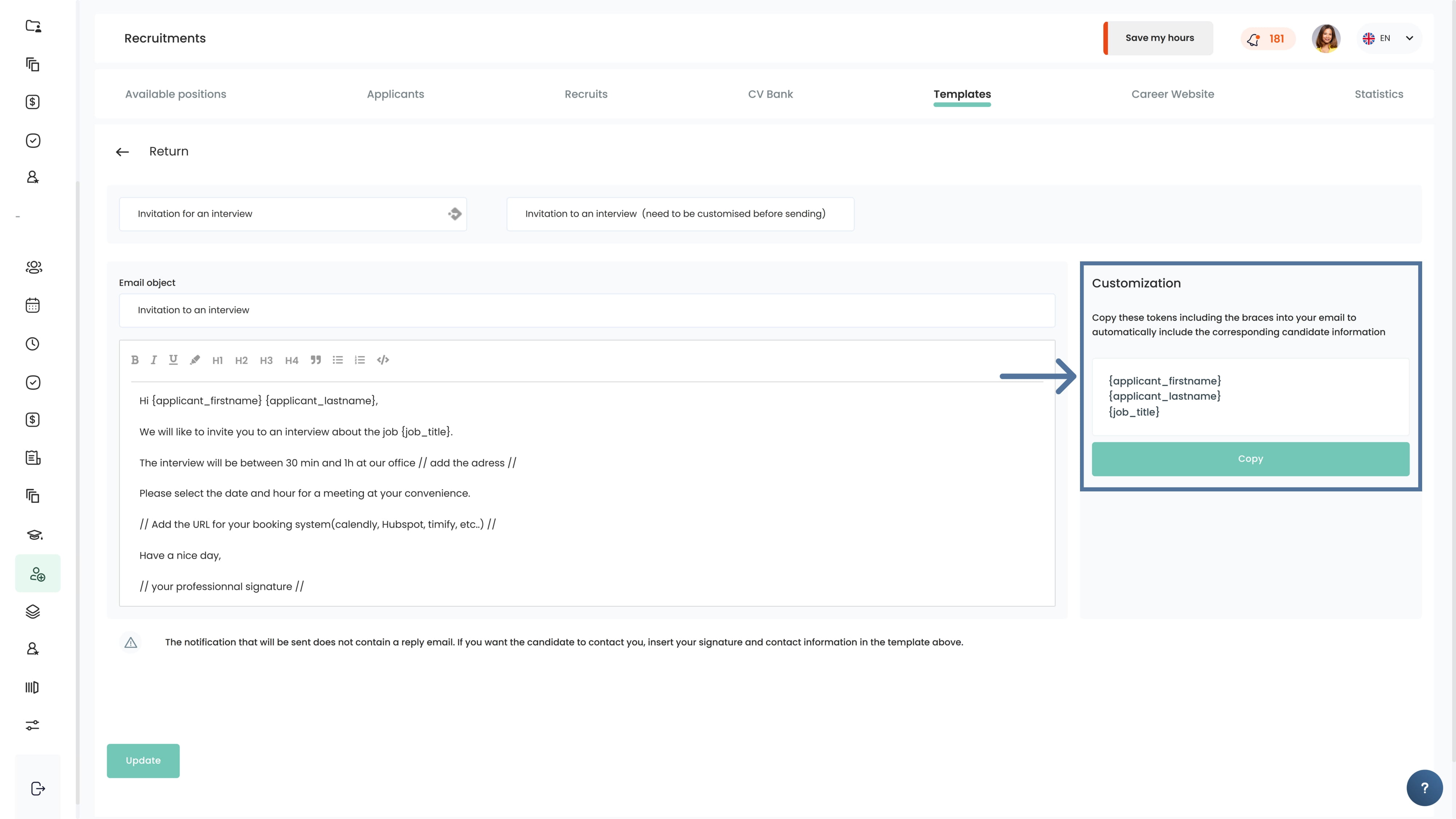Click the back arrow next to Return
Image resolution: width=1456 pixels, height=819 pixels.
pos(122,152)
